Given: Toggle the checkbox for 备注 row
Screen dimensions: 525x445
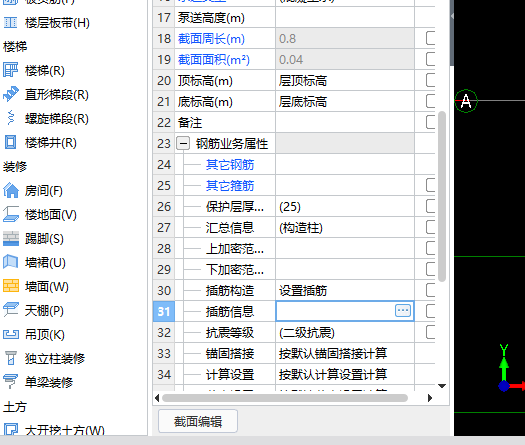Looking at the screenshot, I should 431,122.
